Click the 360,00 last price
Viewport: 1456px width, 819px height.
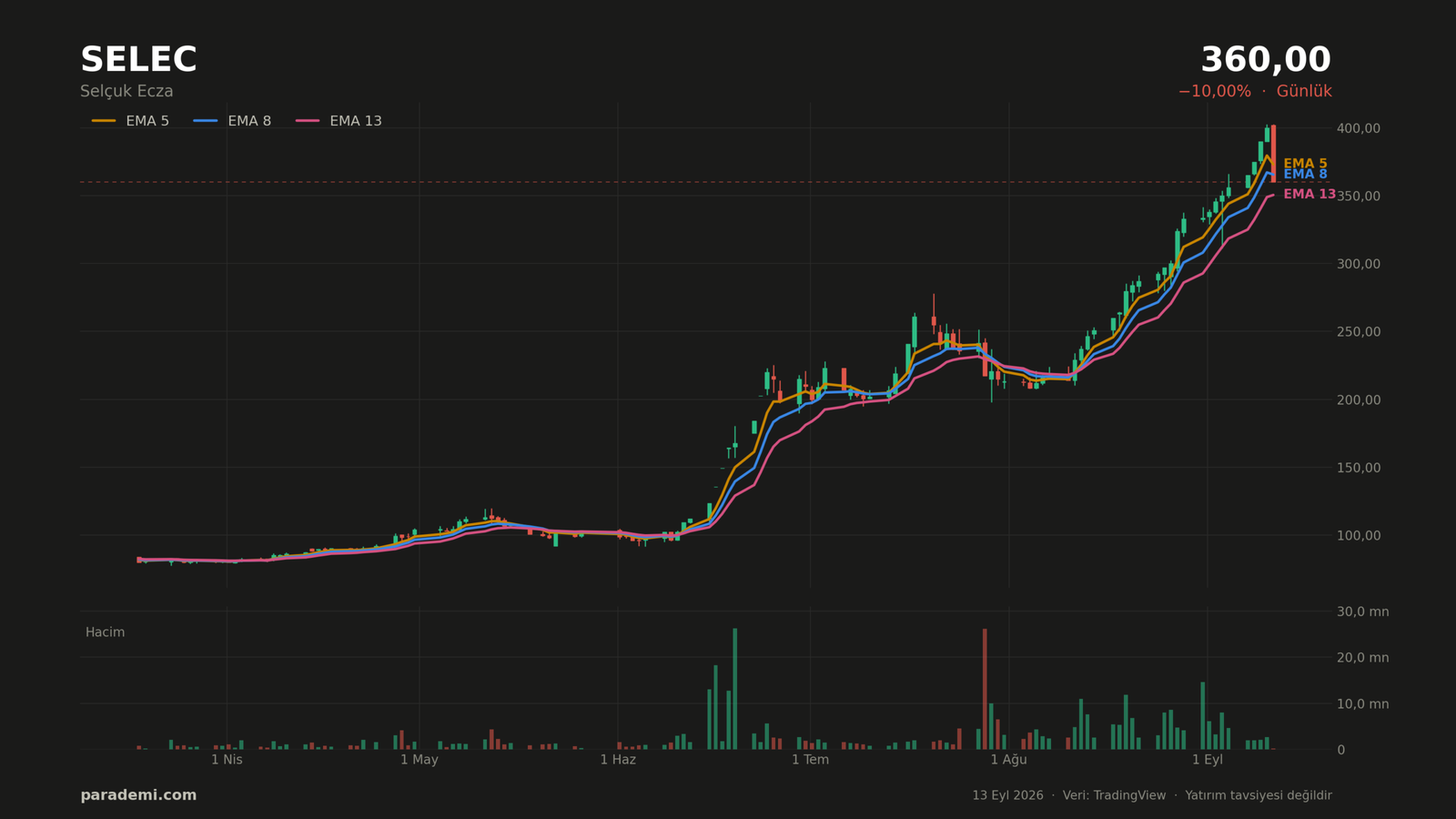pos(1266,60)
